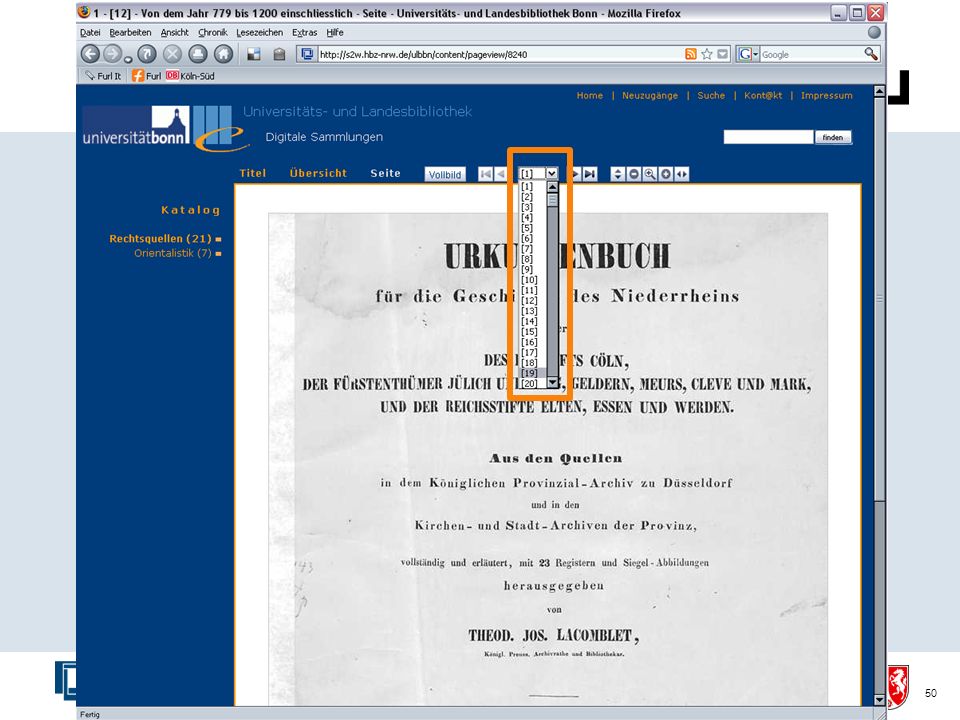
Task: Fit page height with vertical arrows icon
Action: click(x=618, y=174)
